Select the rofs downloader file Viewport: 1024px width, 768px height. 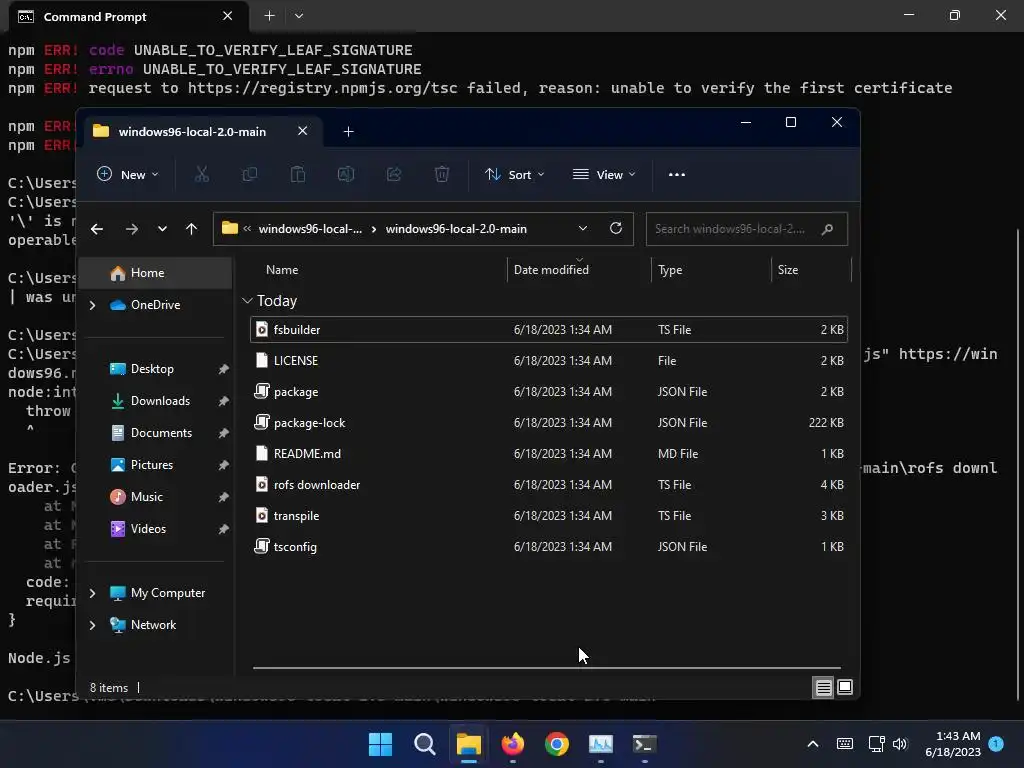549,485
